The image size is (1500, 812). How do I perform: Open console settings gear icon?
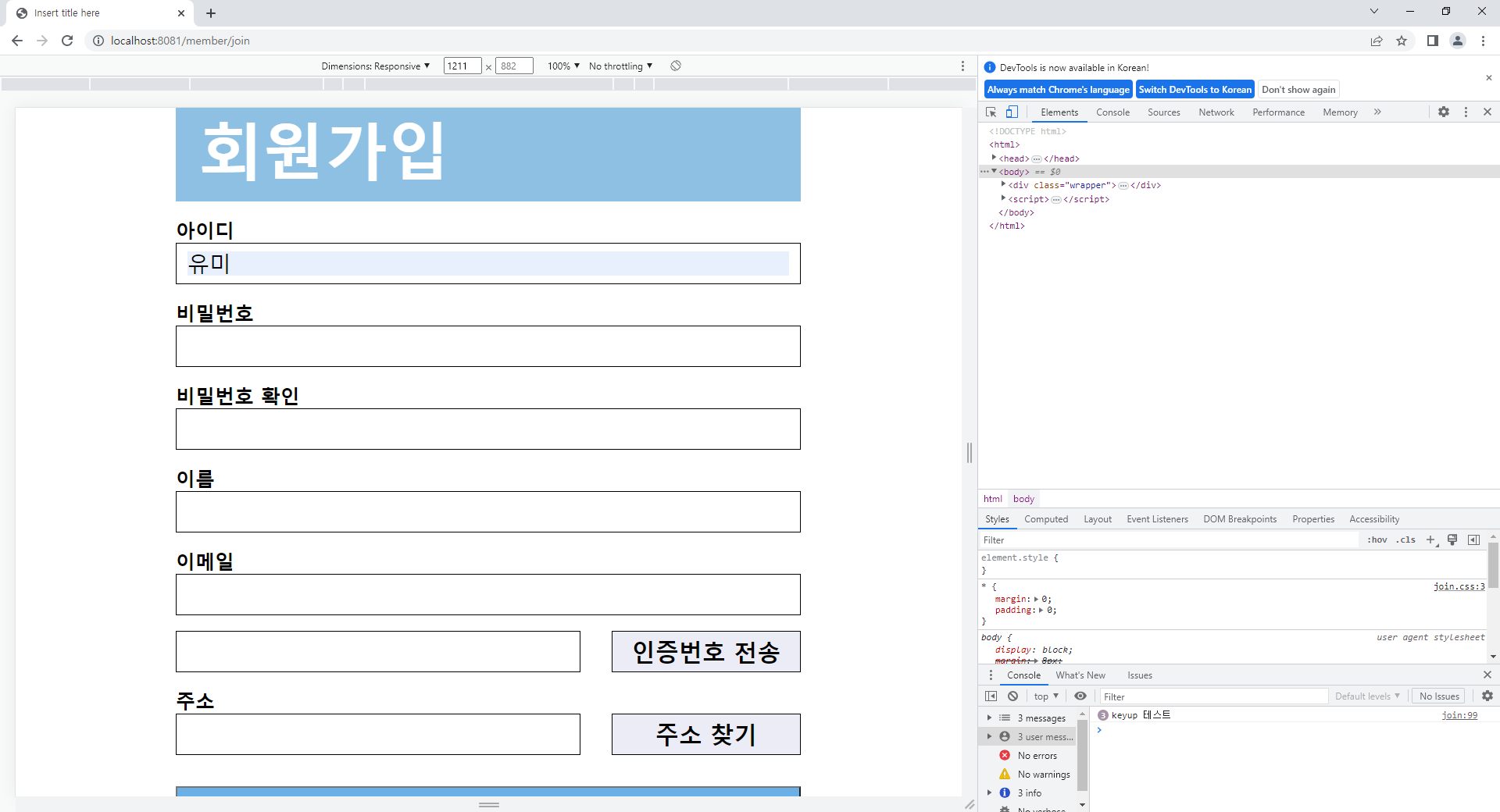(x=1487, y=696)
